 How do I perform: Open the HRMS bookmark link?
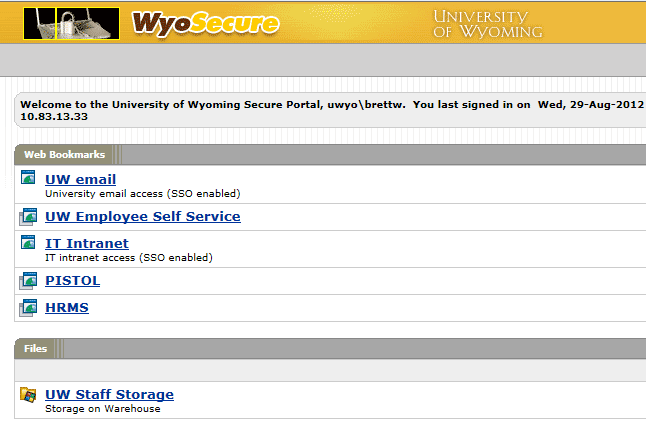tap(67, 307)
